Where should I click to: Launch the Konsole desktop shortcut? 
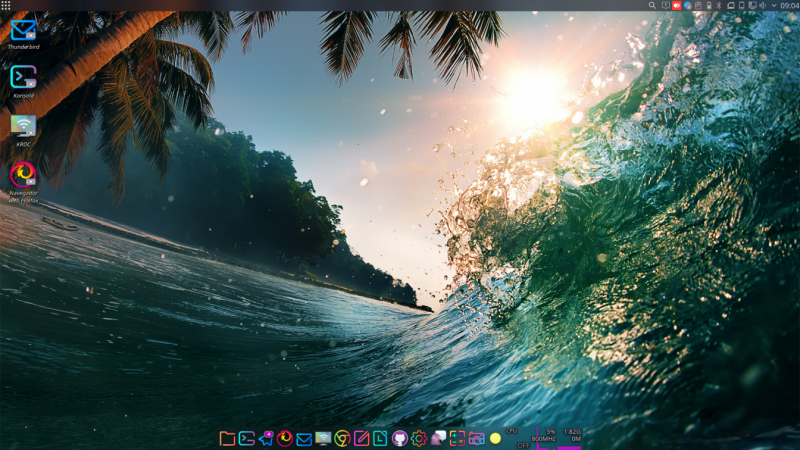[23, 78]
